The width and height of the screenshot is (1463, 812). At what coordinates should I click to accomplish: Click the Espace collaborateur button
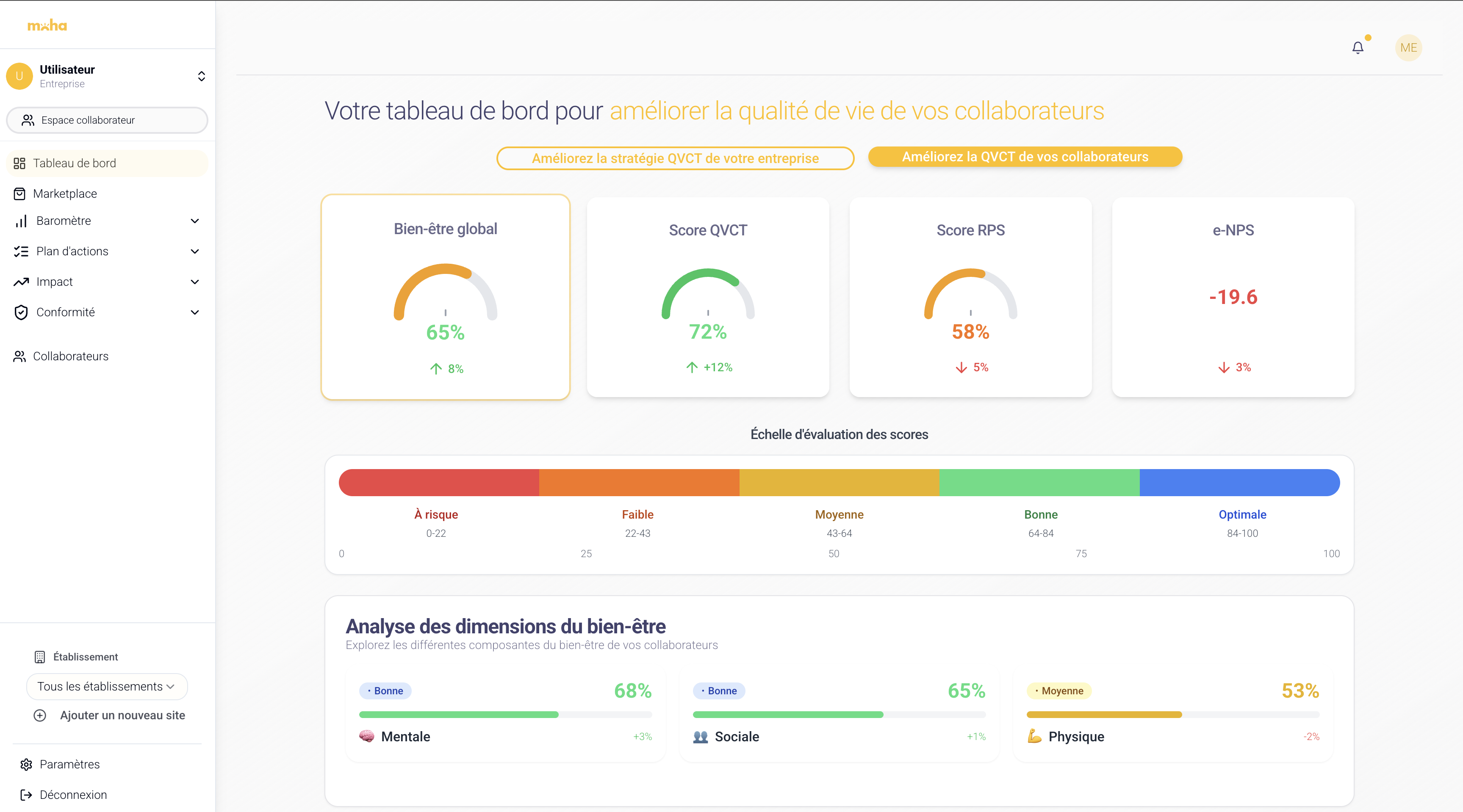click(x=107, y=120)
